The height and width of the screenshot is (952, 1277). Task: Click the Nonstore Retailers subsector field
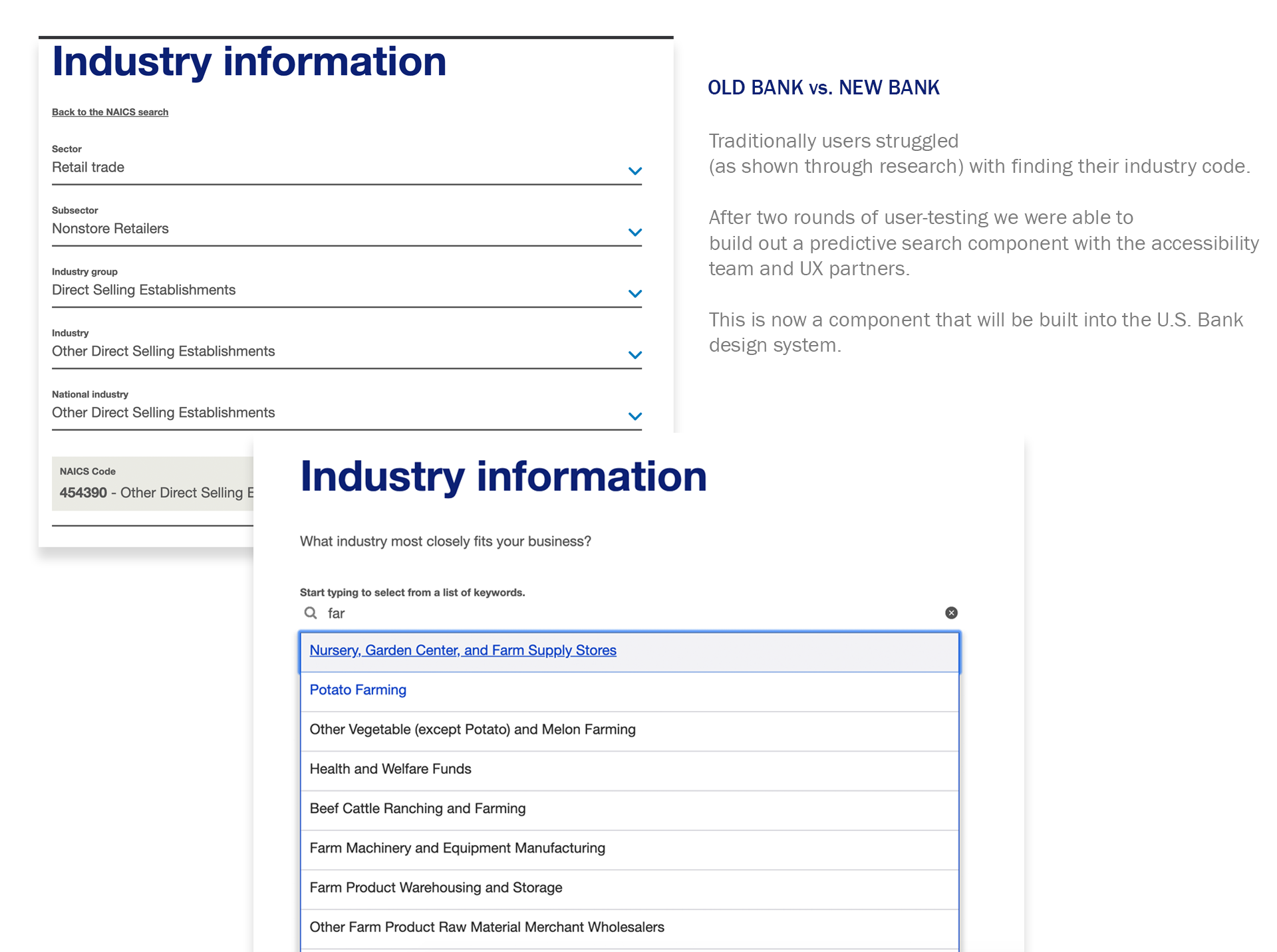point(333,229)
